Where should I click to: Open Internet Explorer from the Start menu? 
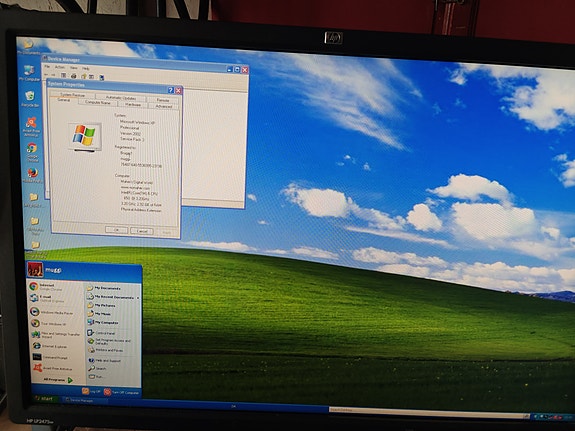pyautogui.click(x=50, y=346)
